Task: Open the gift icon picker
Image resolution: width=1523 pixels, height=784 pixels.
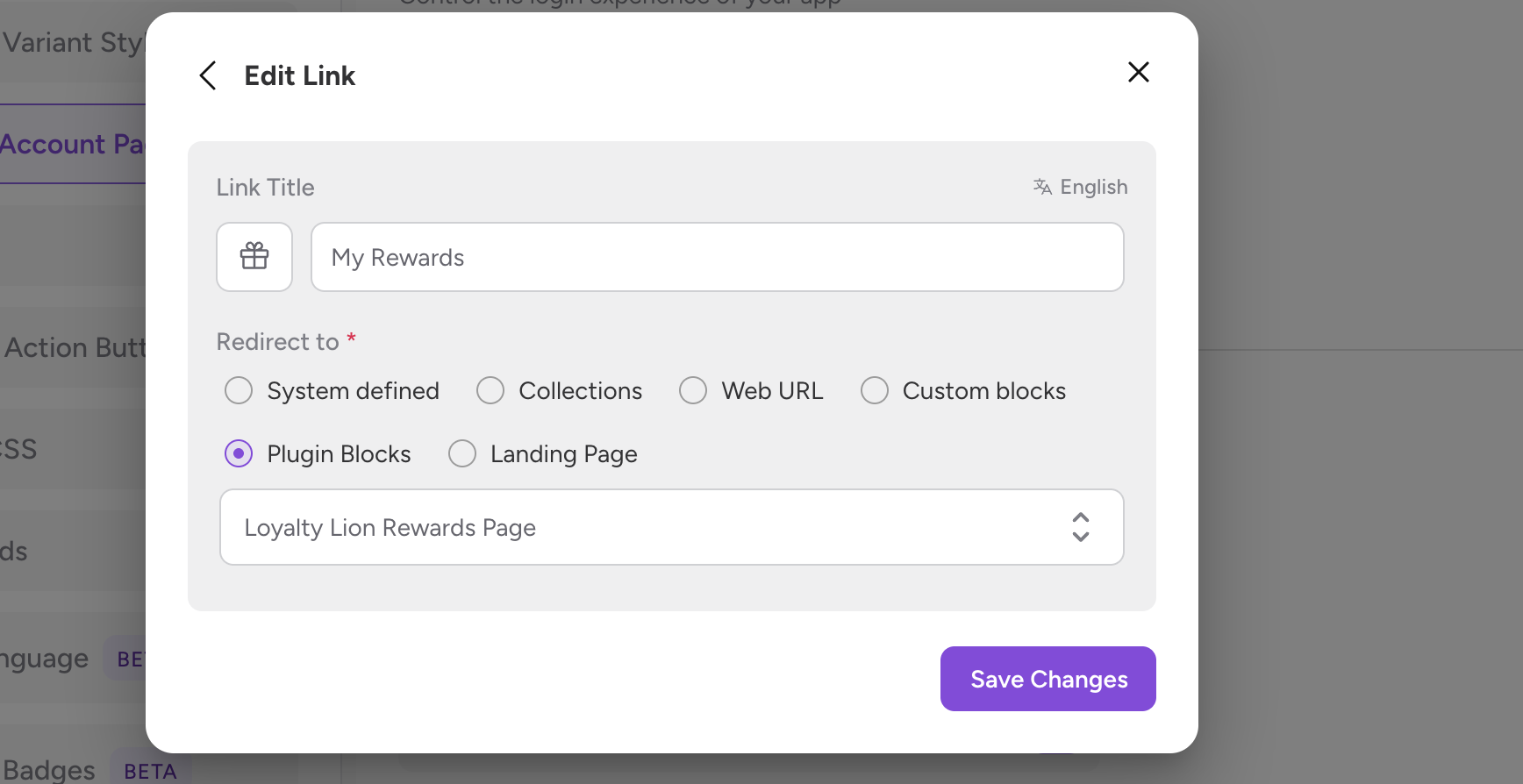Action: pyautogui.click(x=254, y=256)
